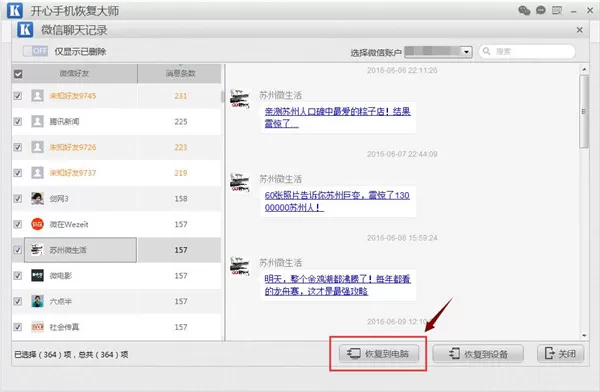
Task: Click the 关闭 button
Action: (x=561, y=353)
